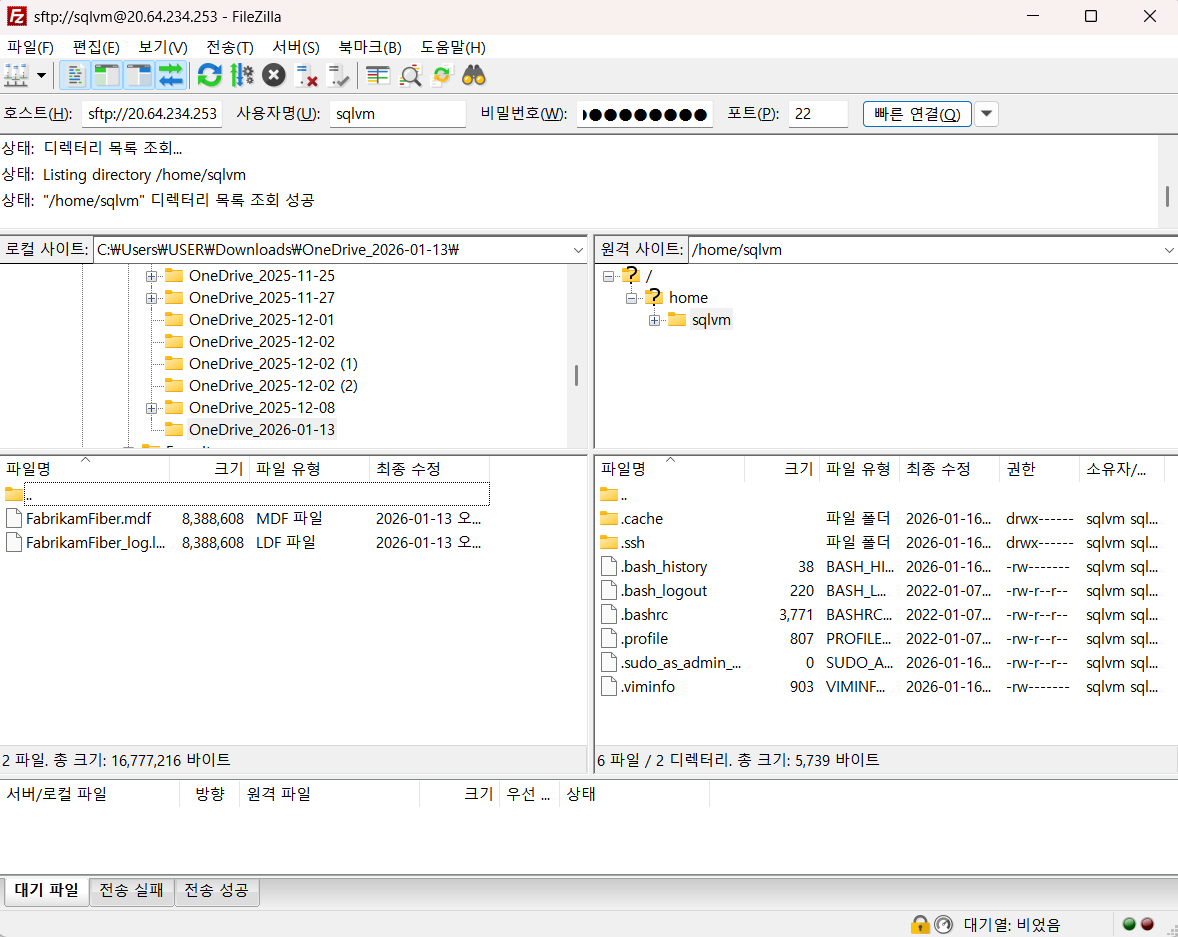Cancel the current operation icon
The image size is (1178, 937).
273,75
